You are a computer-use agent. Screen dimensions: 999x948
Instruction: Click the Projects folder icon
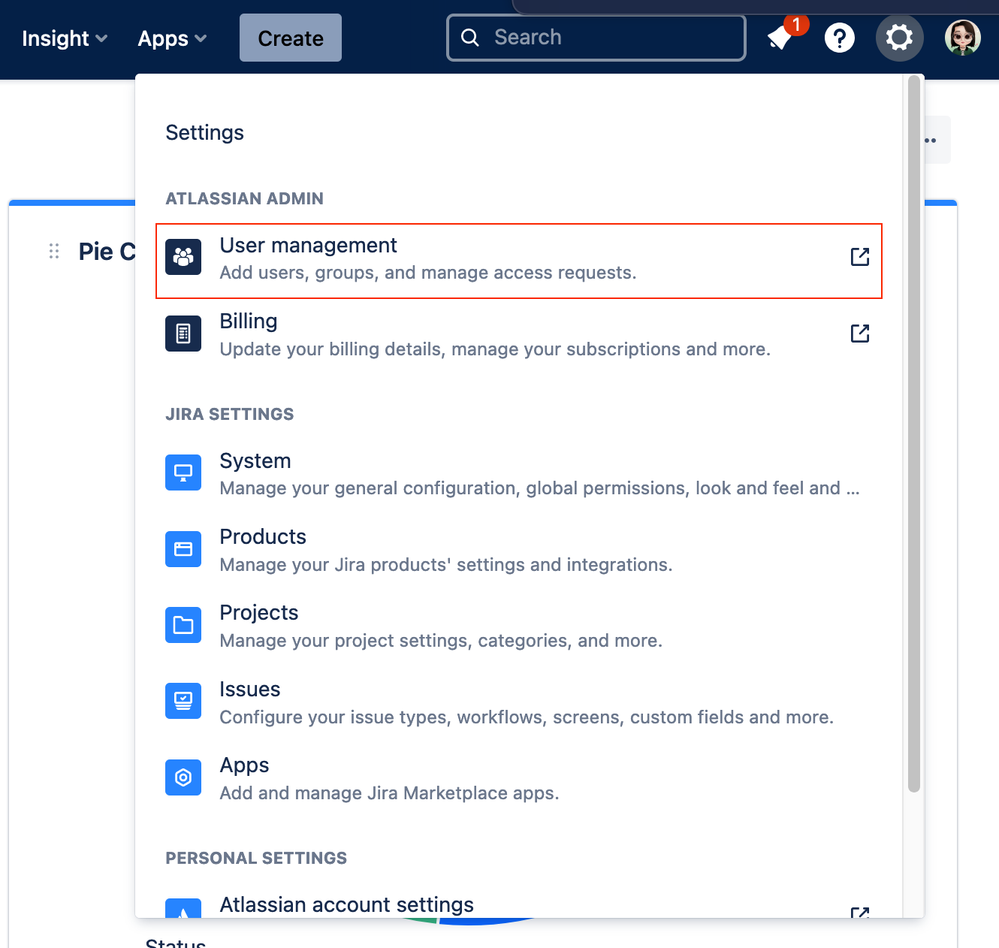tap(183, 625)
